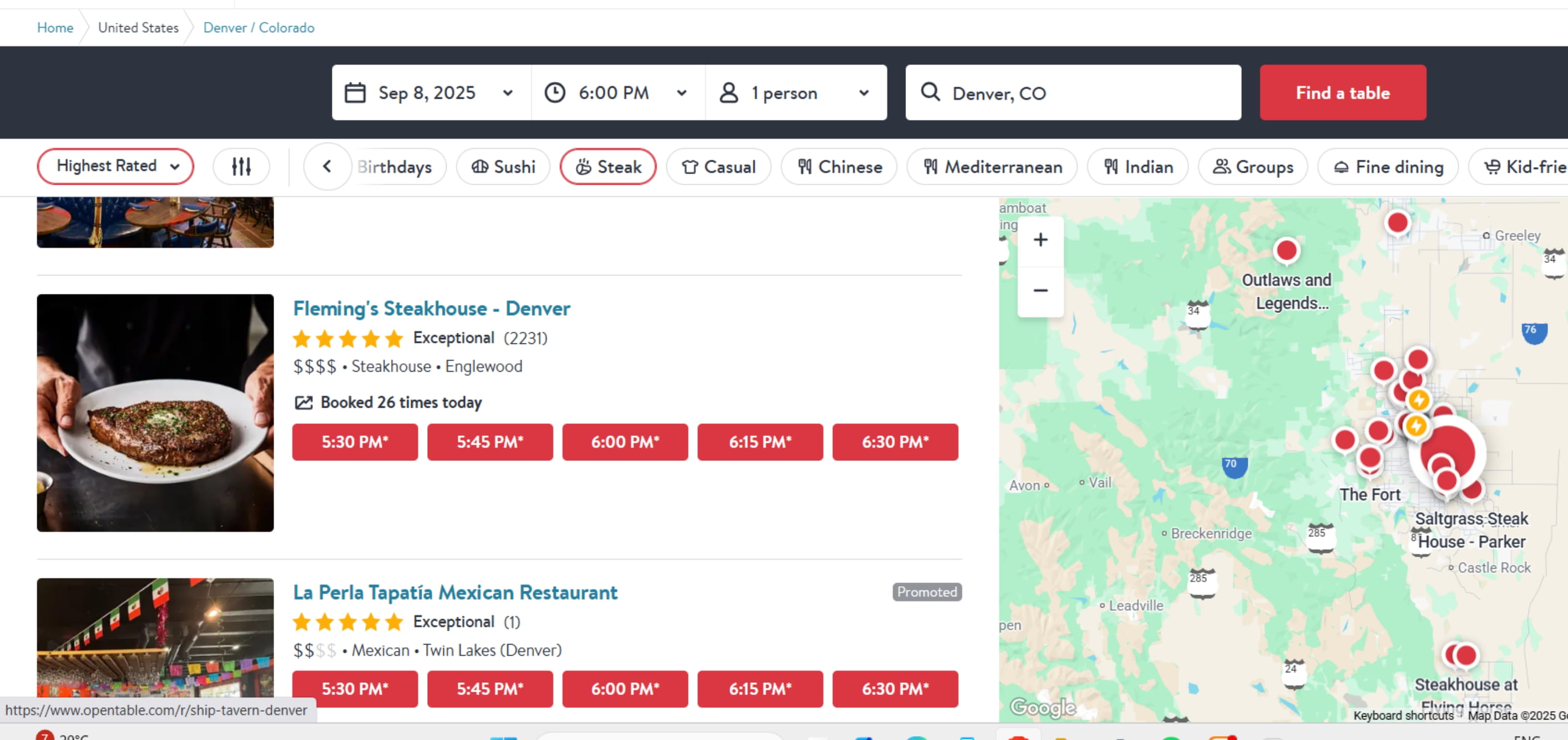Go to Home breadcrumb

click(x=55, y=27)
